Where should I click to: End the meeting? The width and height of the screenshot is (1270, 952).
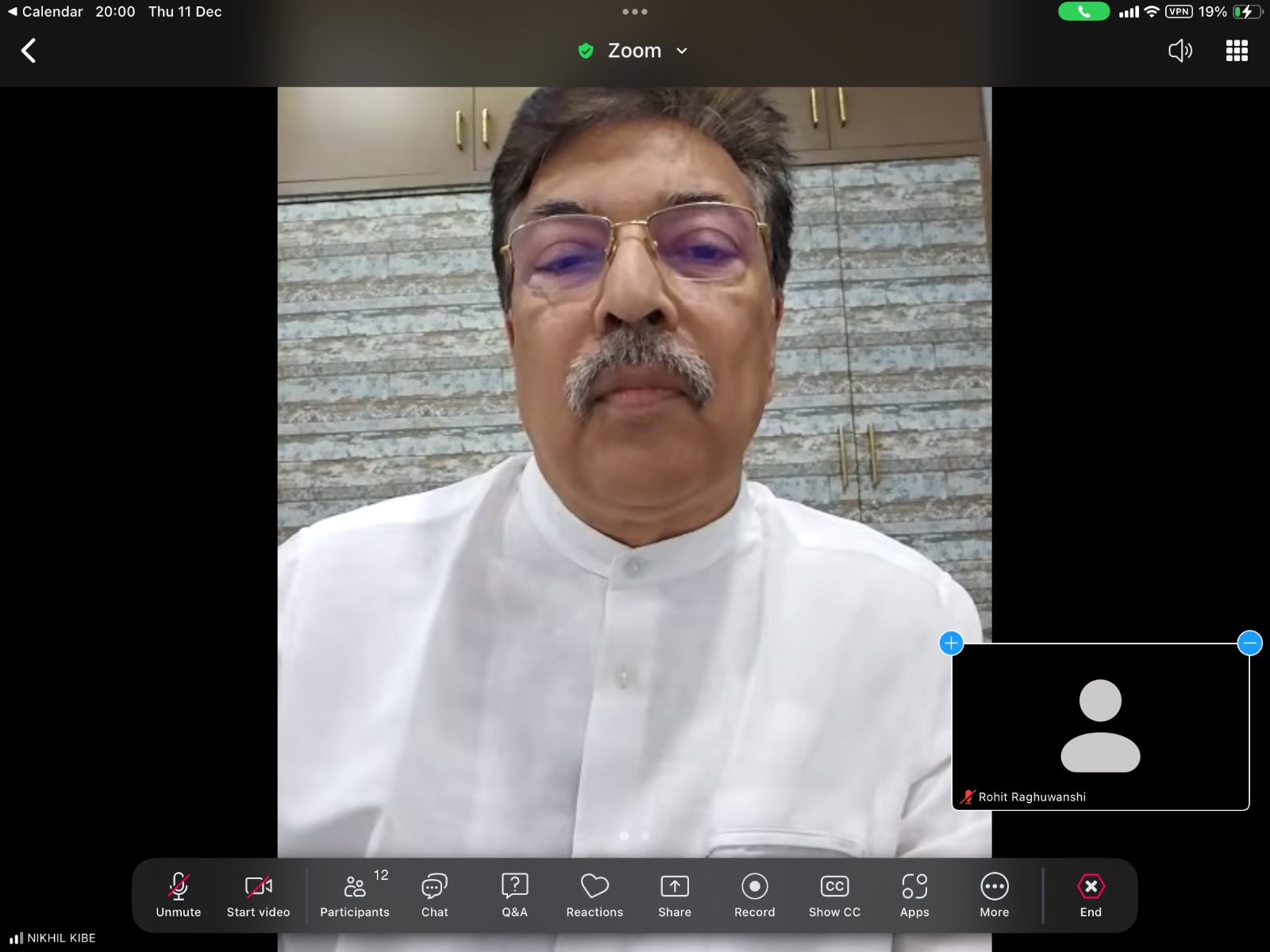click(1091, 895)
